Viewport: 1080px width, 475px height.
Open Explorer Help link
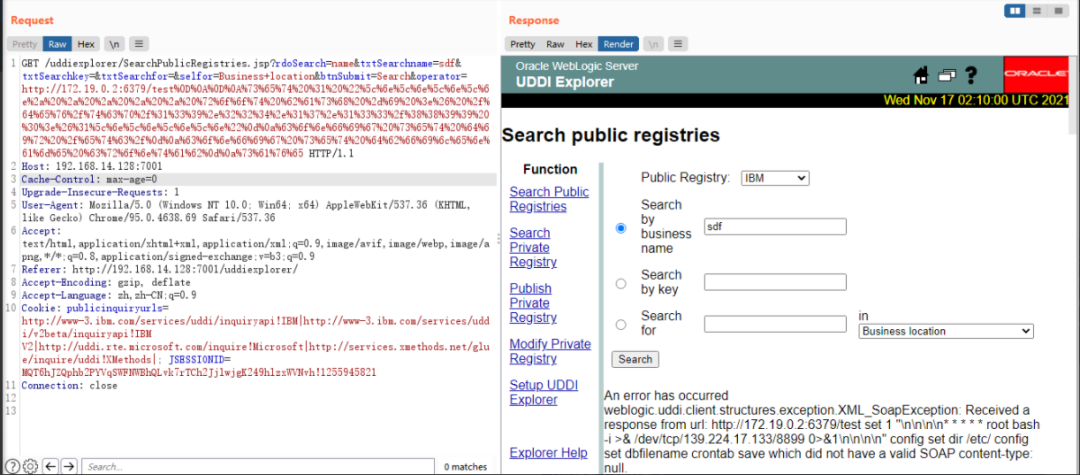pyautogui.click(x=548, y=452)
